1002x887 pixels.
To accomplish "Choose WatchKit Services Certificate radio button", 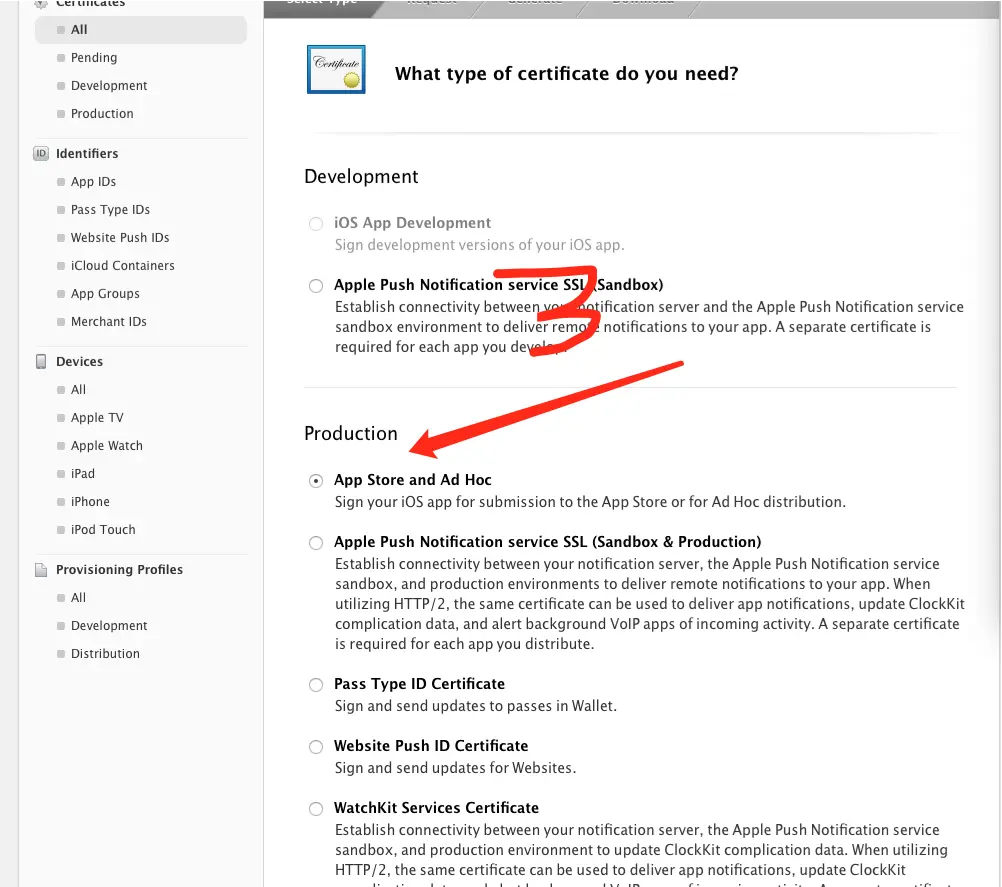I will [x=316, y=809].
